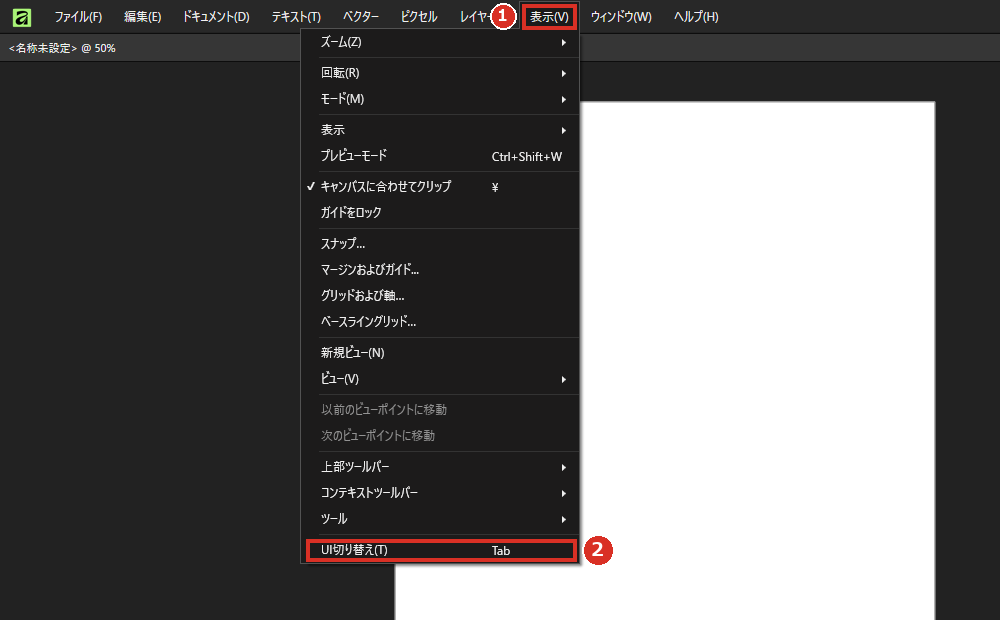Open グリッドおよび軸... dialog
The image size is (1000, 620).
click(x=440, y=295)
